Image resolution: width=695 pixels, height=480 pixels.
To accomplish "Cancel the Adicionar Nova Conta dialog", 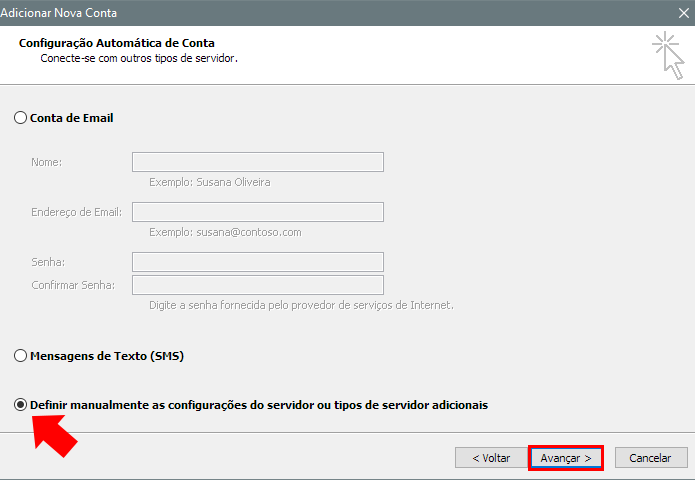I will coord(651,458).
